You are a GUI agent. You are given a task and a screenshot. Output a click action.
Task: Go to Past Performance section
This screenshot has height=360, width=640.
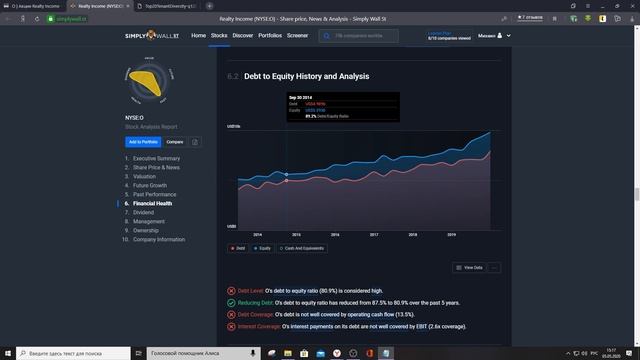coord(154,194)
